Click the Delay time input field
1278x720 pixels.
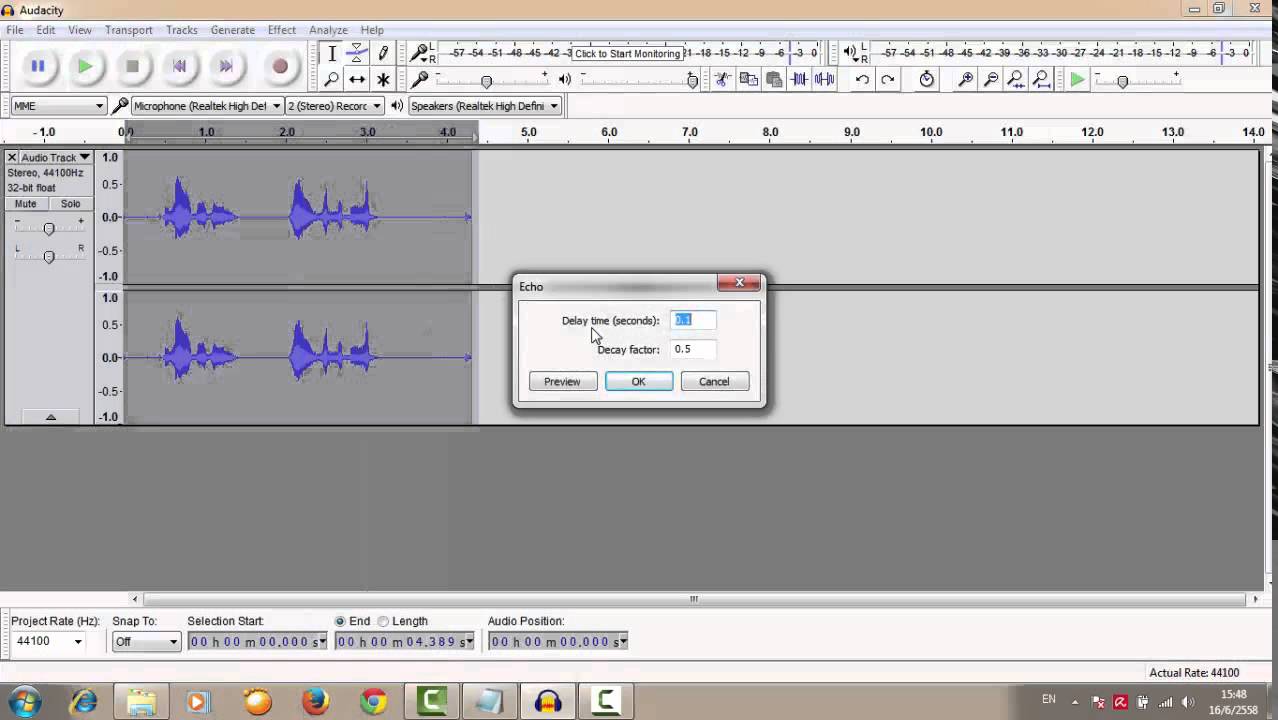point(693,320)
